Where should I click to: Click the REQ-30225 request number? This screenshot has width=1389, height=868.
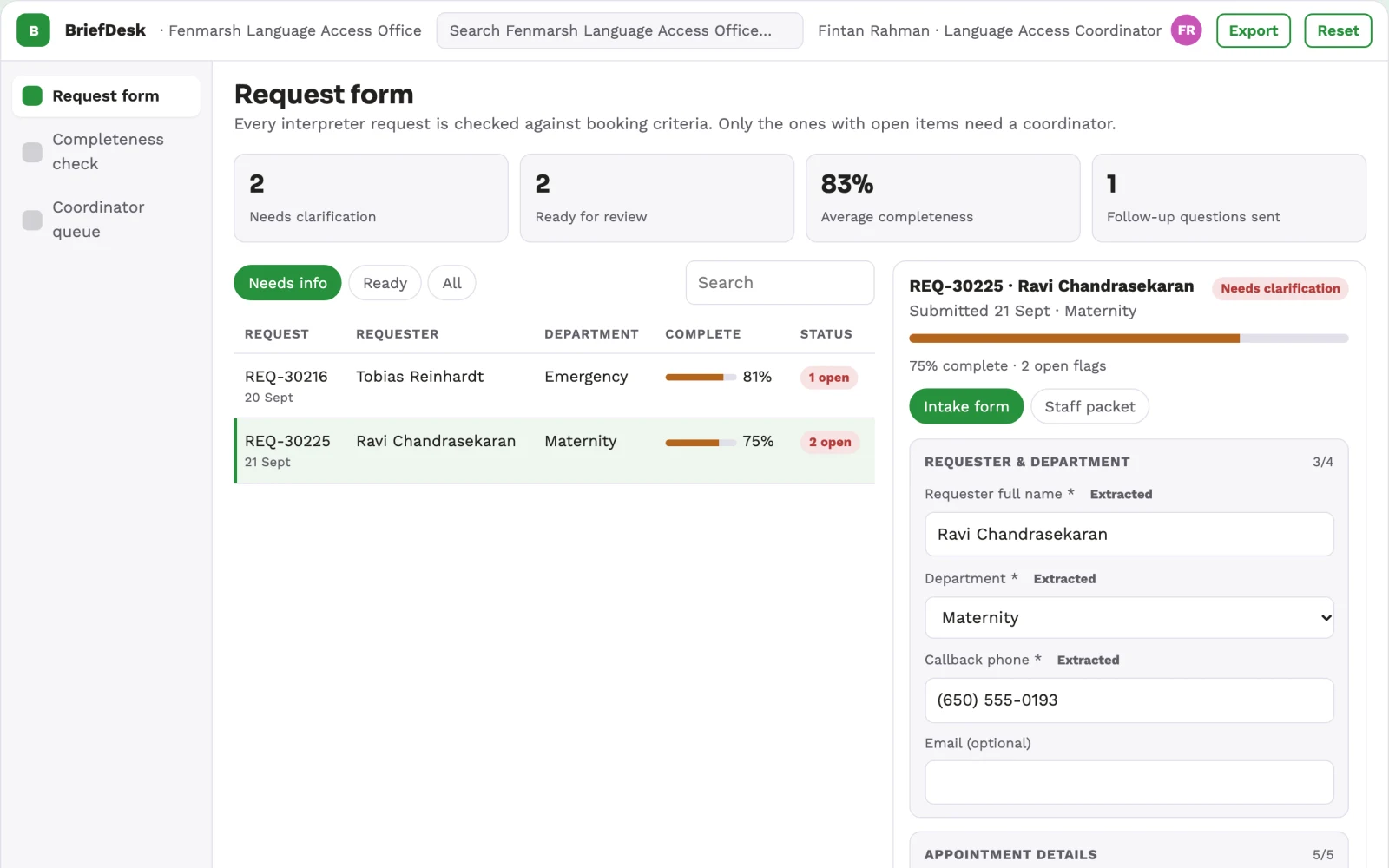(287, 441)
